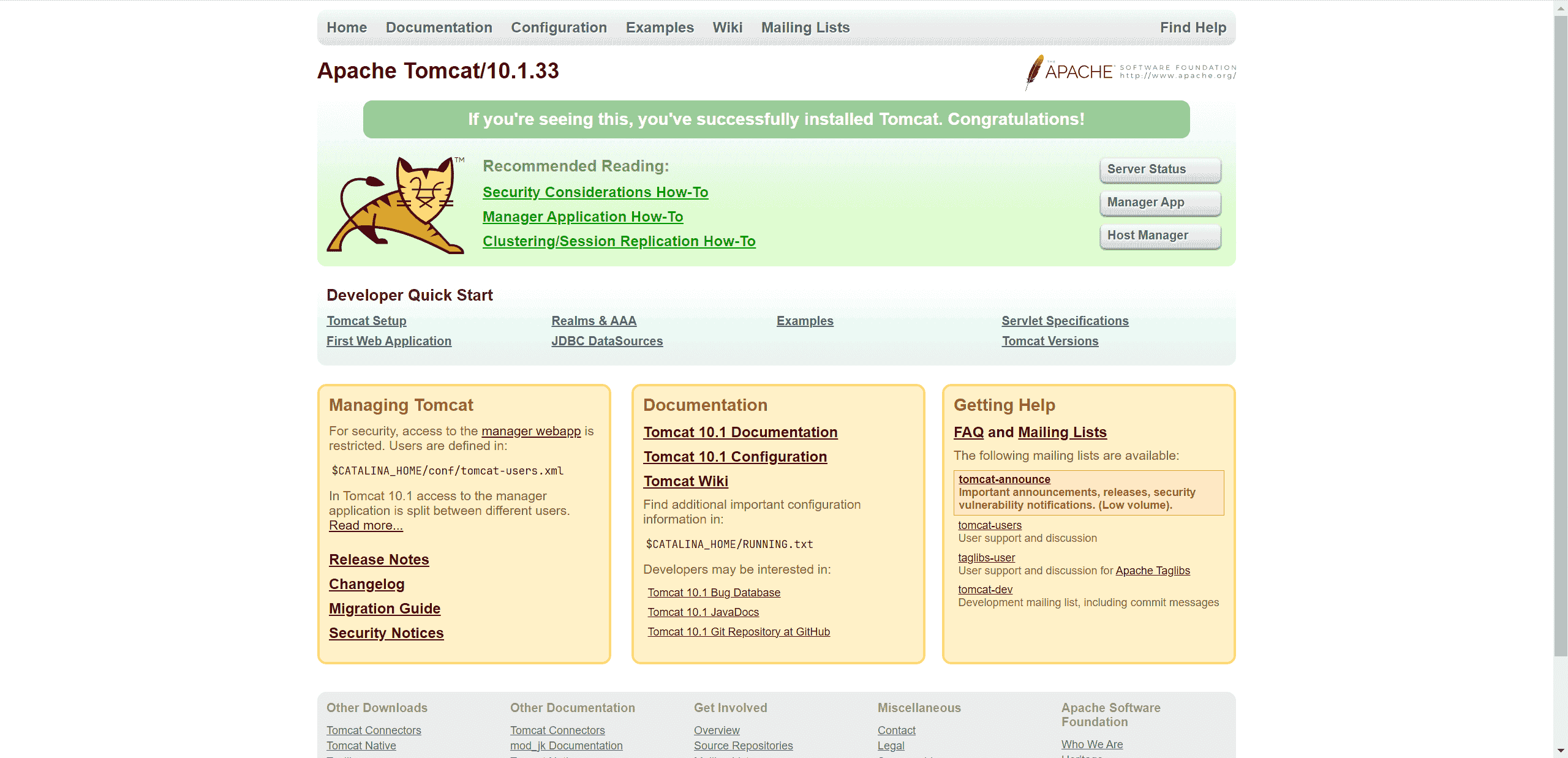Open Who We Are link
The width and height of the screenshot is (1568, 758).
click(x=1092, y=745)
